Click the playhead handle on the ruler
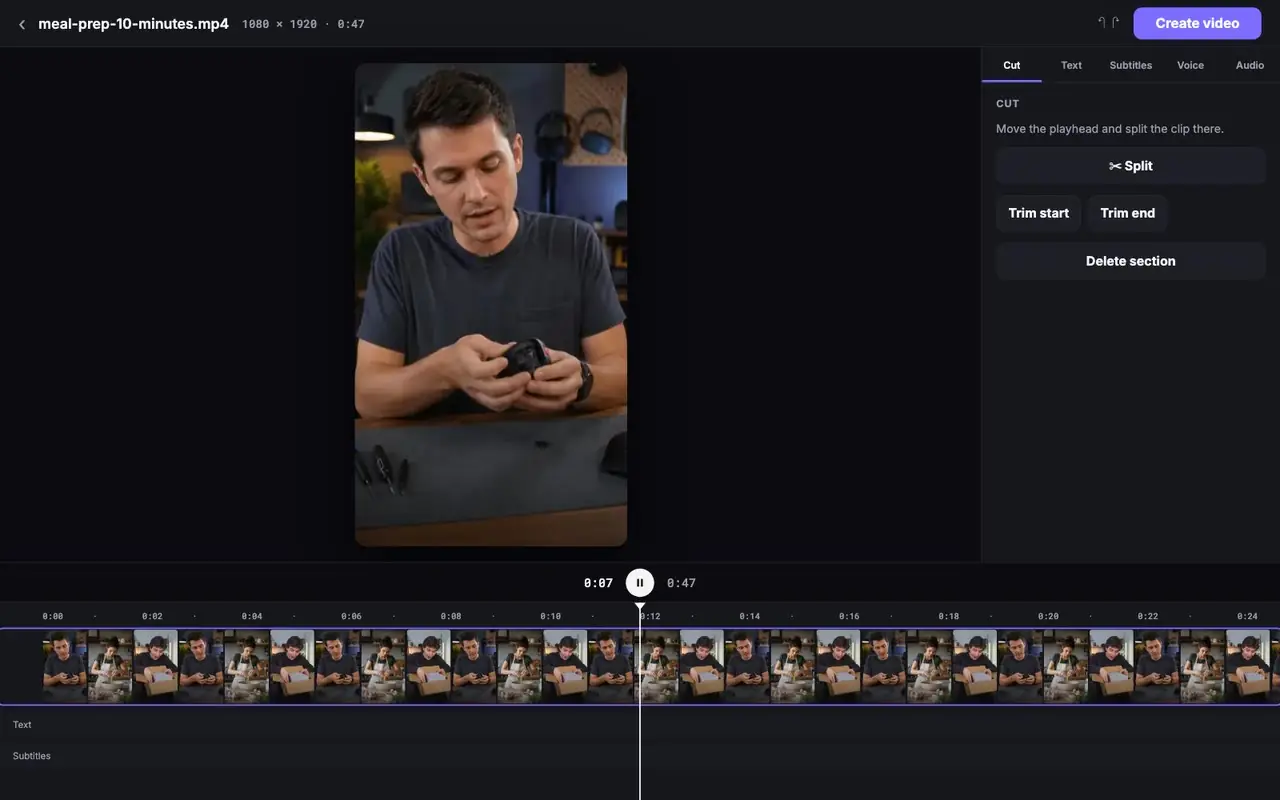1280x800 pixels. tap(640, 606)
